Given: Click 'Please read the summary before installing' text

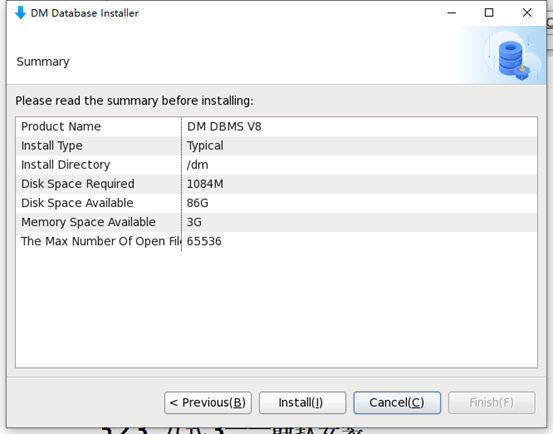Looking at the screenshot, I should pyautogui.click(x=134, y=101).
